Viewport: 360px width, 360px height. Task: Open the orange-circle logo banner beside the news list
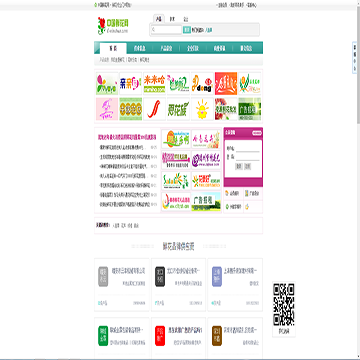pyautogui.click(x=176, y=139)
